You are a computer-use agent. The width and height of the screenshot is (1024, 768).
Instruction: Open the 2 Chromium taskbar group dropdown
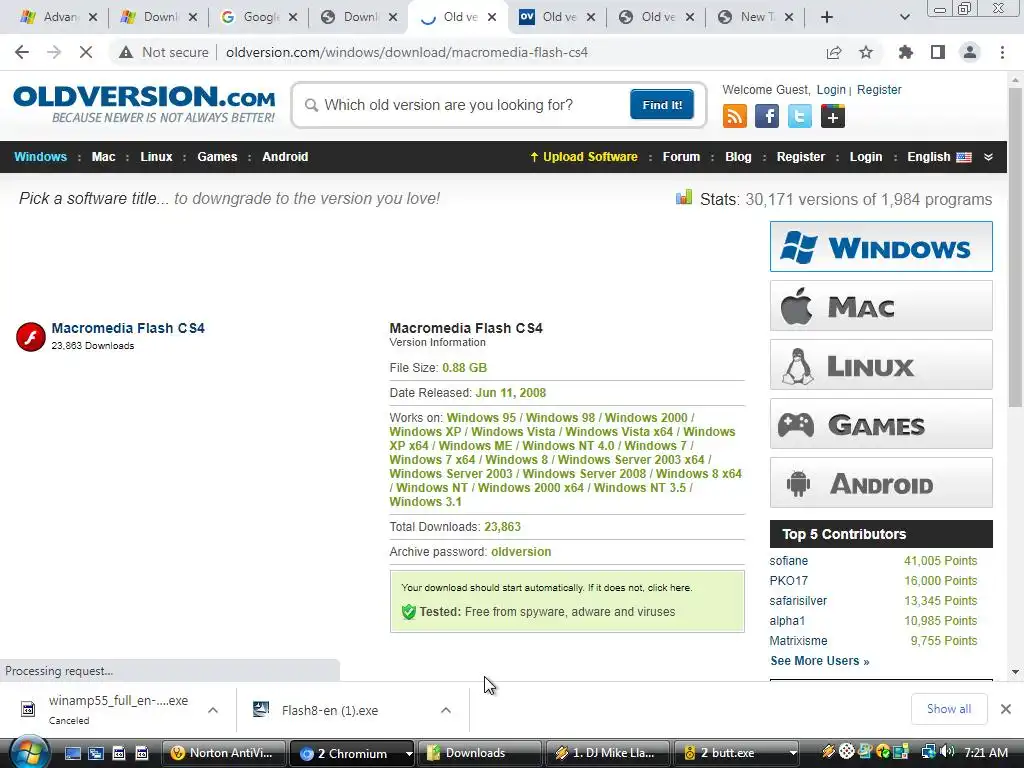tap(409, 754)
